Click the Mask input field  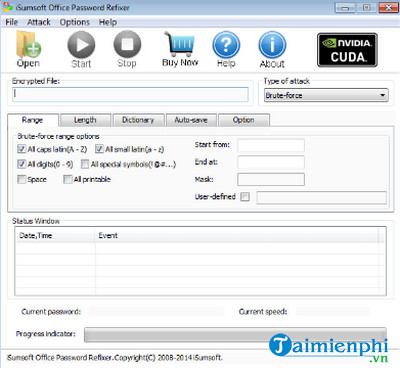tap(271, 179)
